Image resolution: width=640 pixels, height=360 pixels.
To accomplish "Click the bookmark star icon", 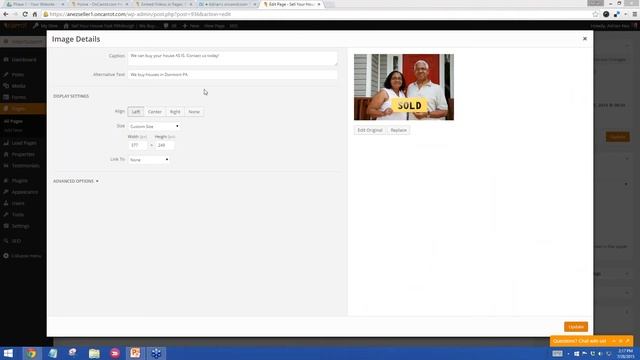I will [595, 14].
